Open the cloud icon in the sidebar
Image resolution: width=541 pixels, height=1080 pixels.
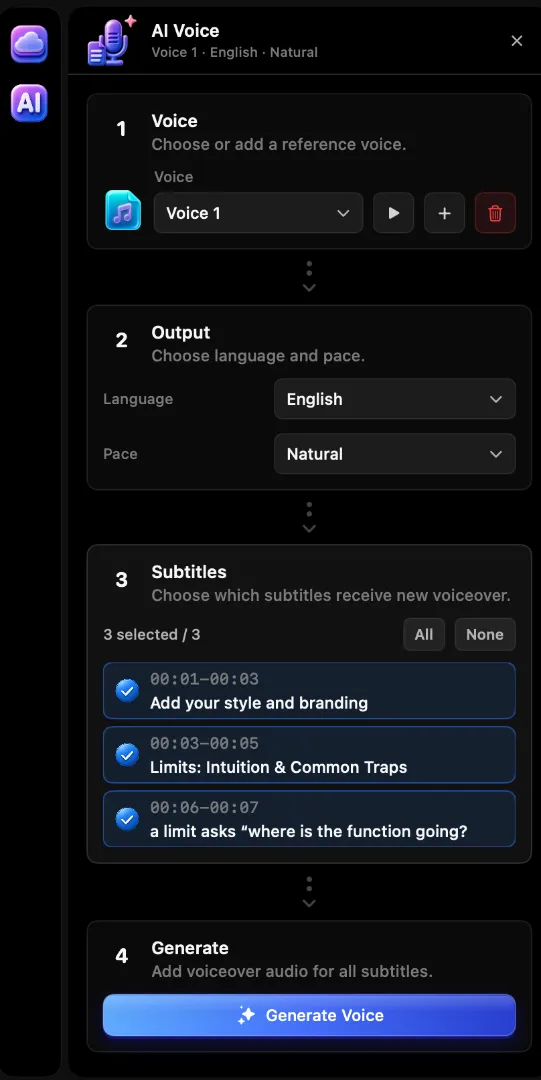[29, 43]
